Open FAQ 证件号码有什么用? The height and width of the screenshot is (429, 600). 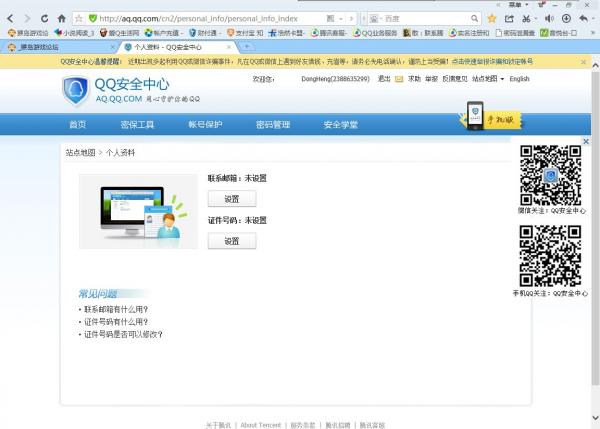click(116, 322)
